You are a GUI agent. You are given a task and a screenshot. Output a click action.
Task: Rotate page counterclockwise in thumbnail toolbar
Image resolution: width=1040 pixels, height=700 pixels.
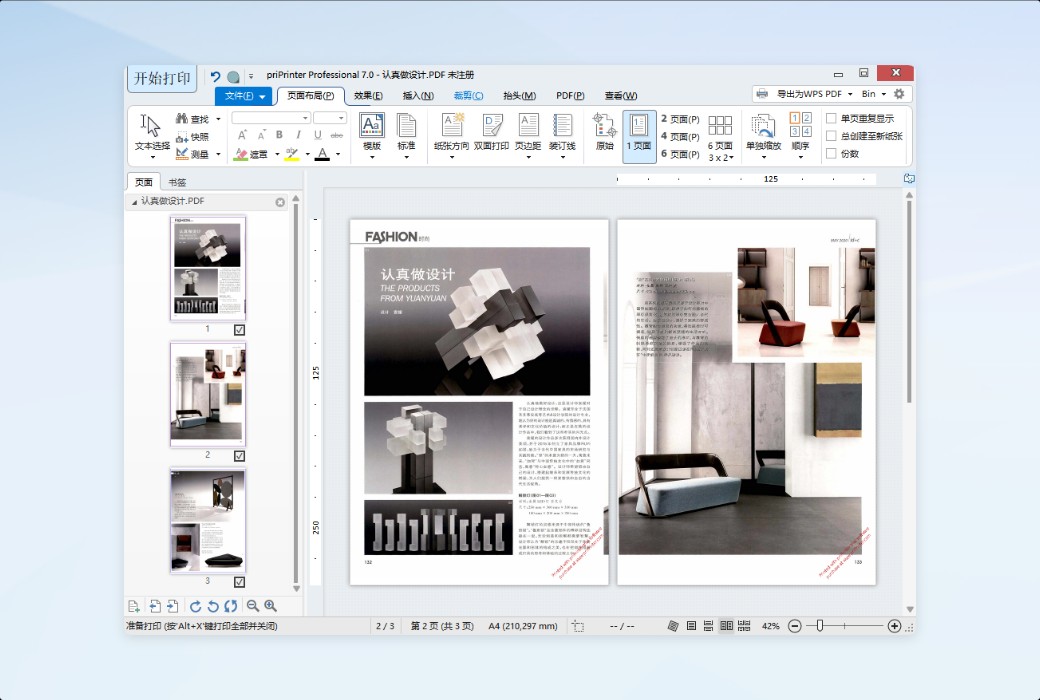click(x=213, y=606)
